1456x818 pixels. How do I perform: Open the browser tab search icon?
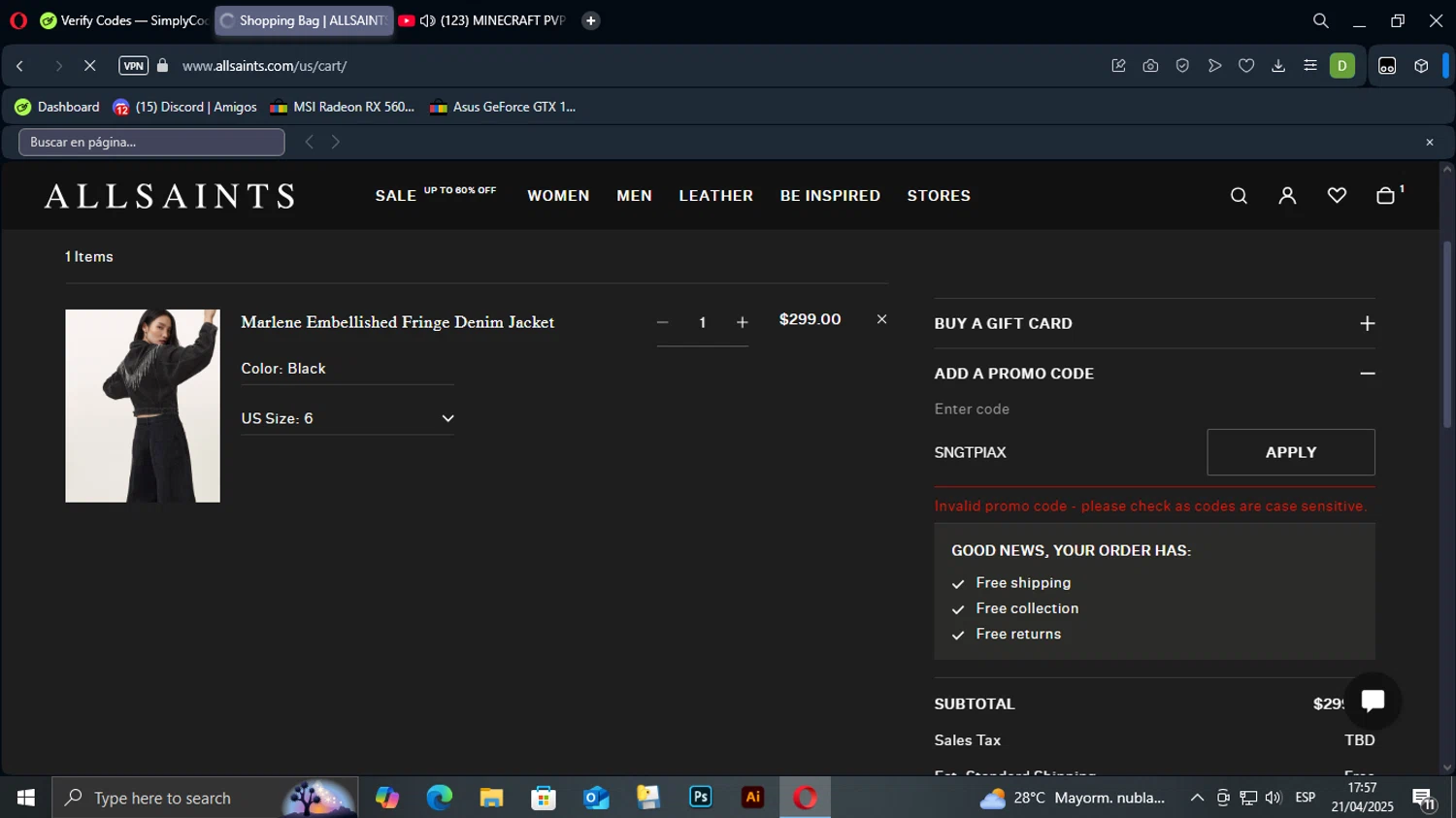coord(1320,20)
